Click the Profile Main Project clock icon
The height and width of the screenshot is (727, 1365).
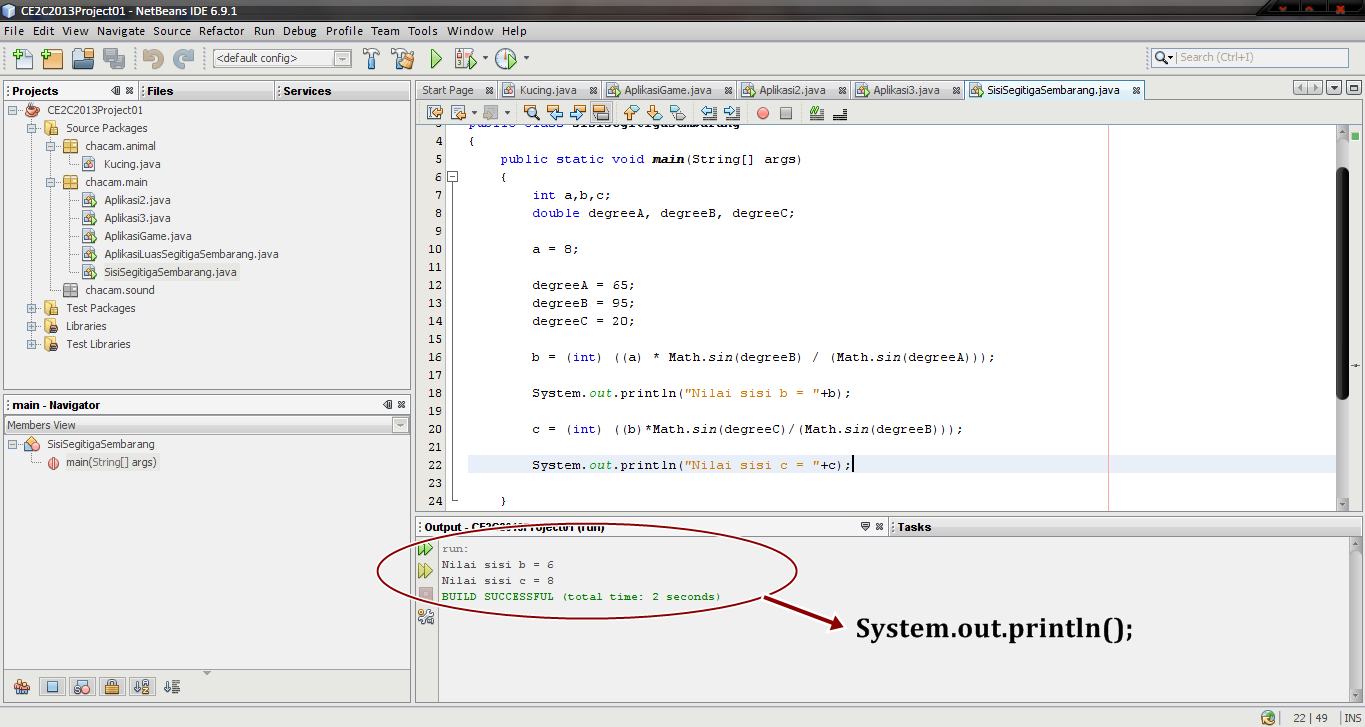pos(506,59)
